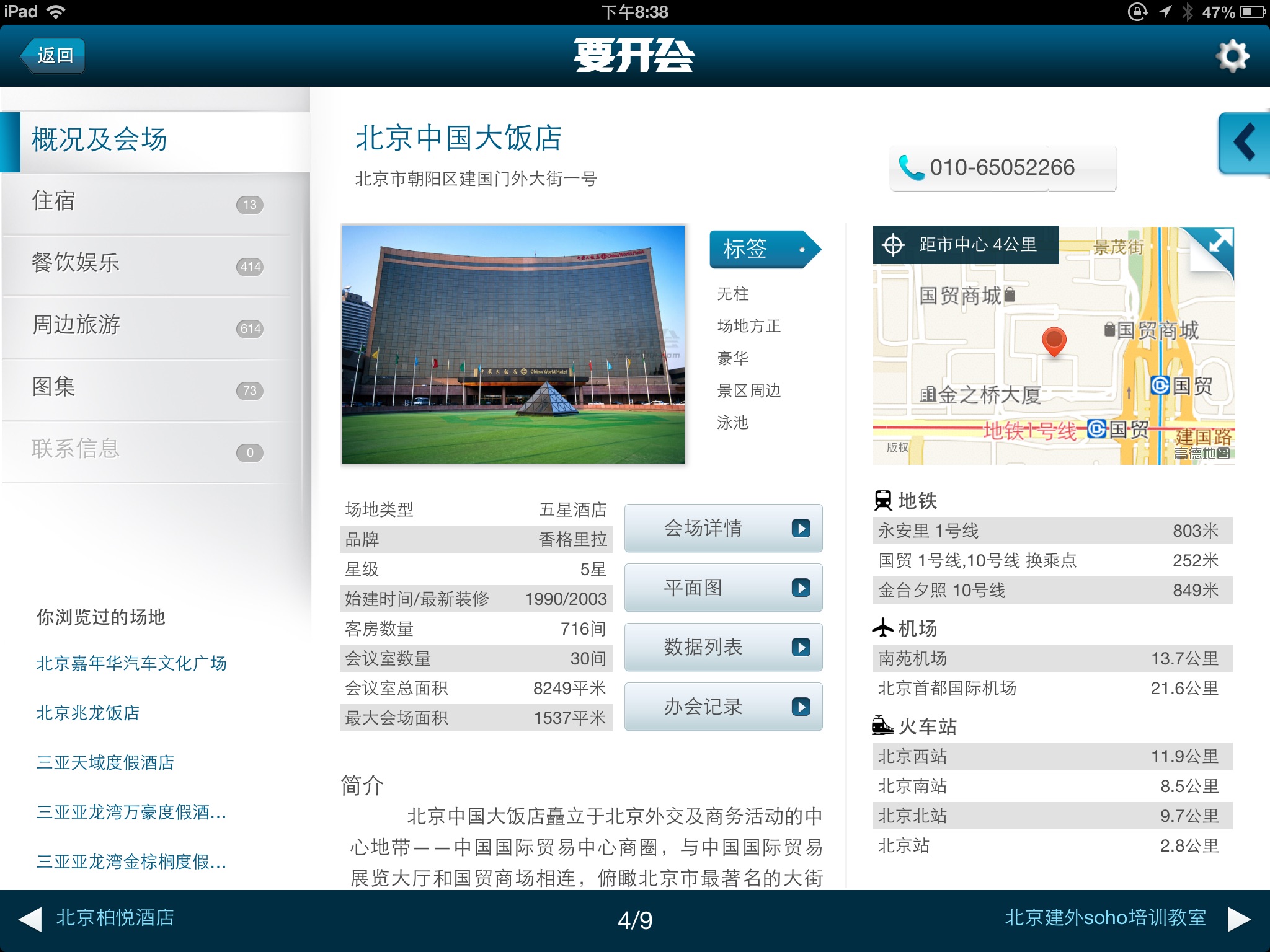
Task: Open next venue 北京建外soho培训教室
Action: tap(1106, 917)
